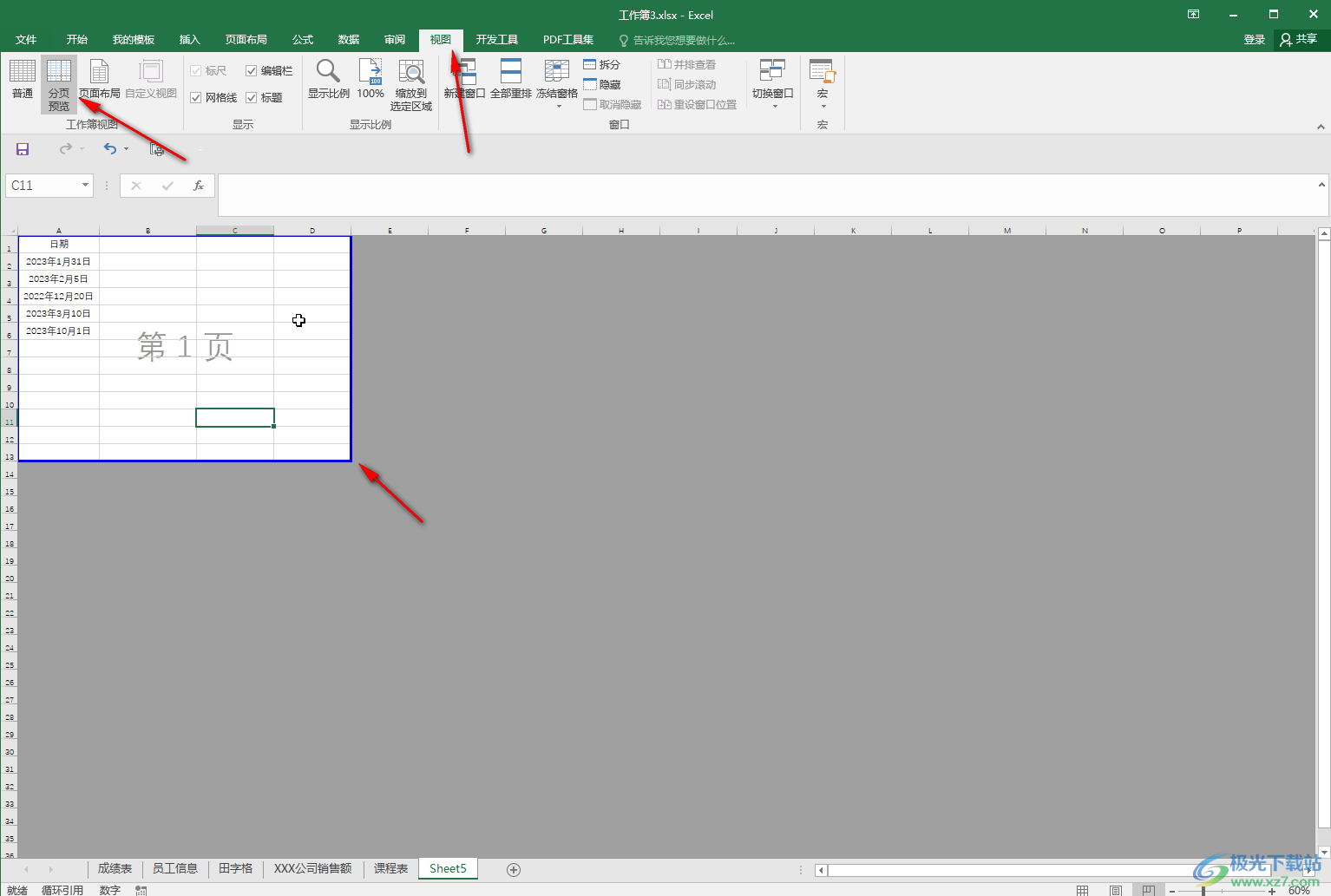Click the zoom out minus button
The width and height of the screenshot is (1331, 896).
1172,891
